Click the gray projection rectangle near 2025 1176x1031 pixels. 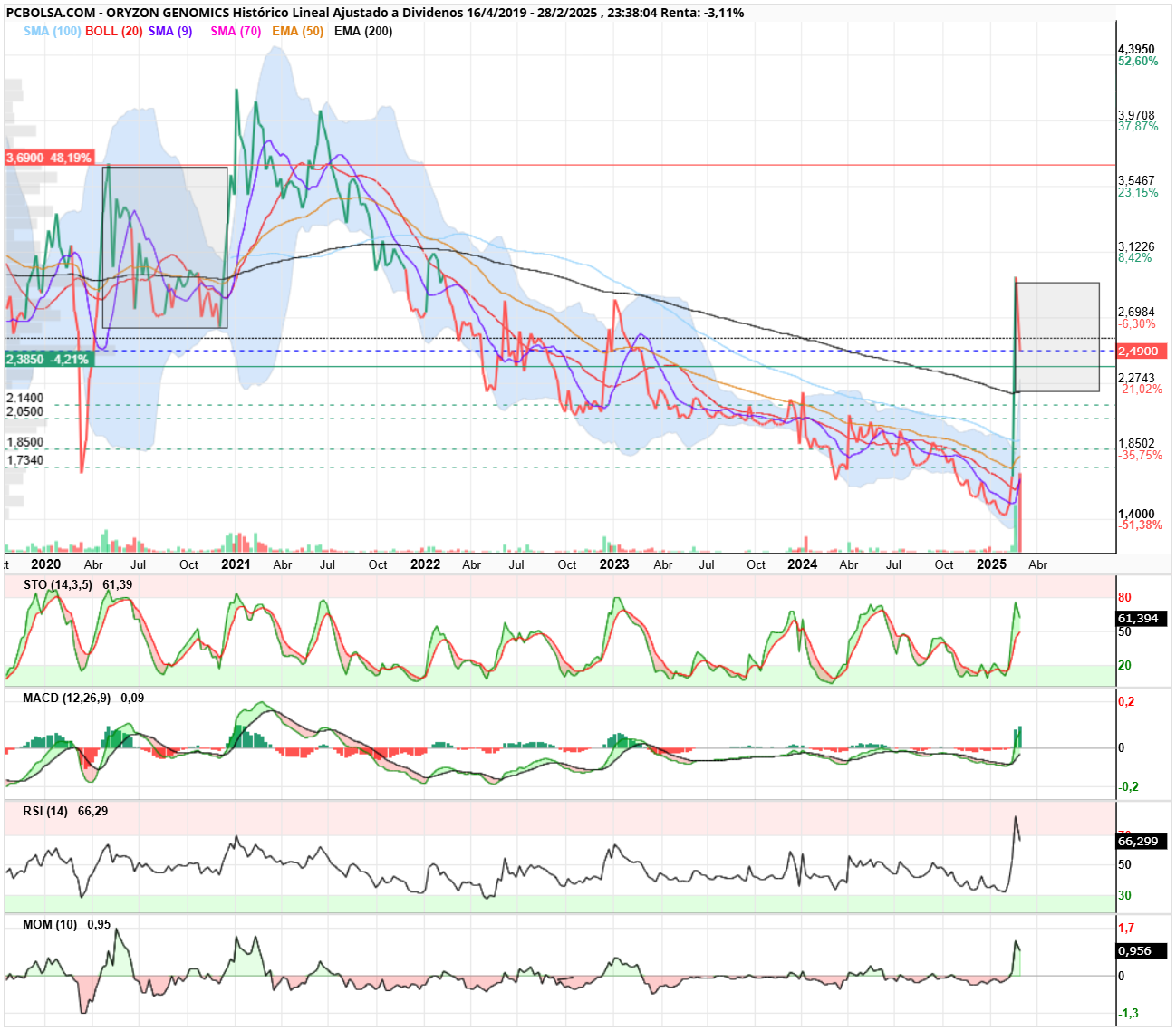point(1057,337)
